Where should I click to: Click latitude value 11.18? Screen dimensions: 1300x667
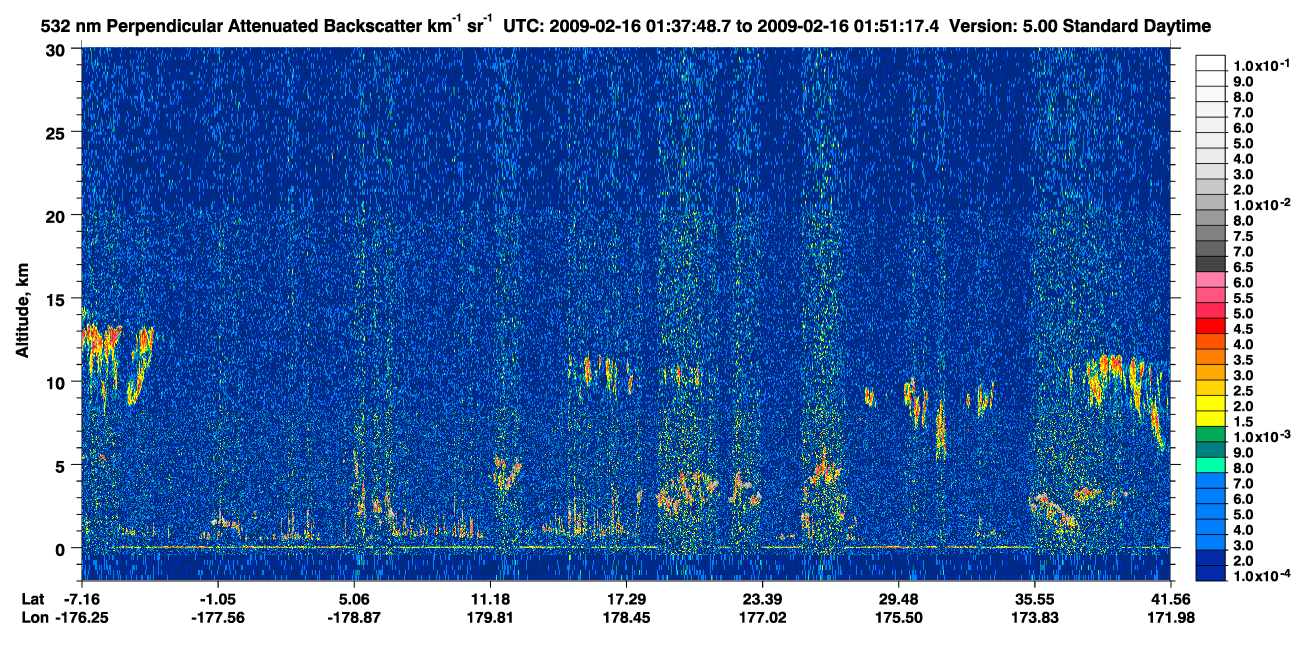pos(490,599)
